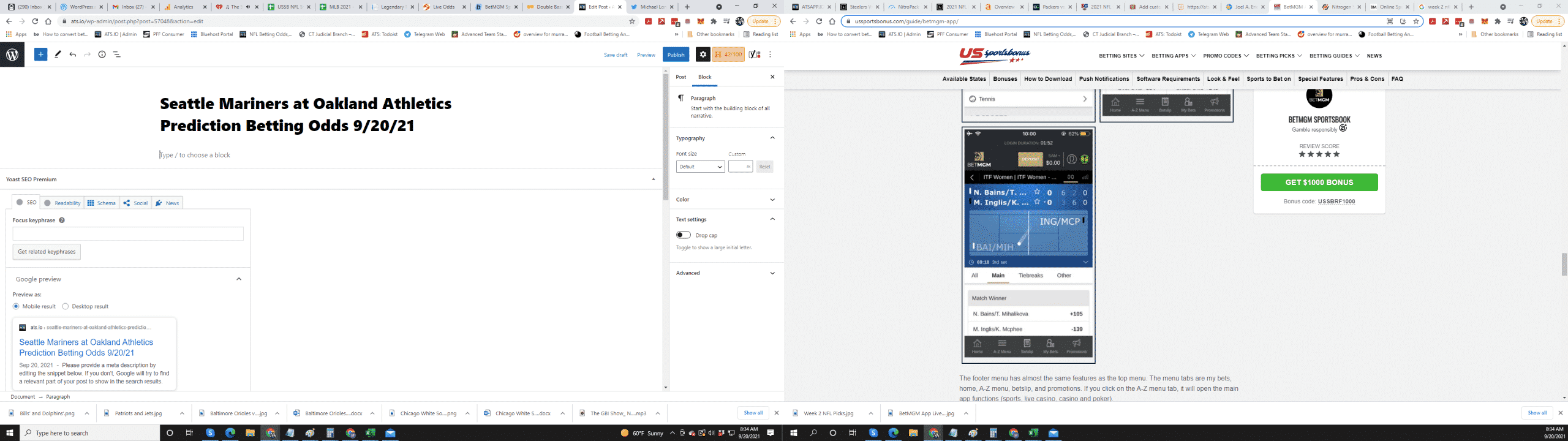1568x441 pixels.
Task: Click Get related keyphrases button
Action: tap(47, 252)
